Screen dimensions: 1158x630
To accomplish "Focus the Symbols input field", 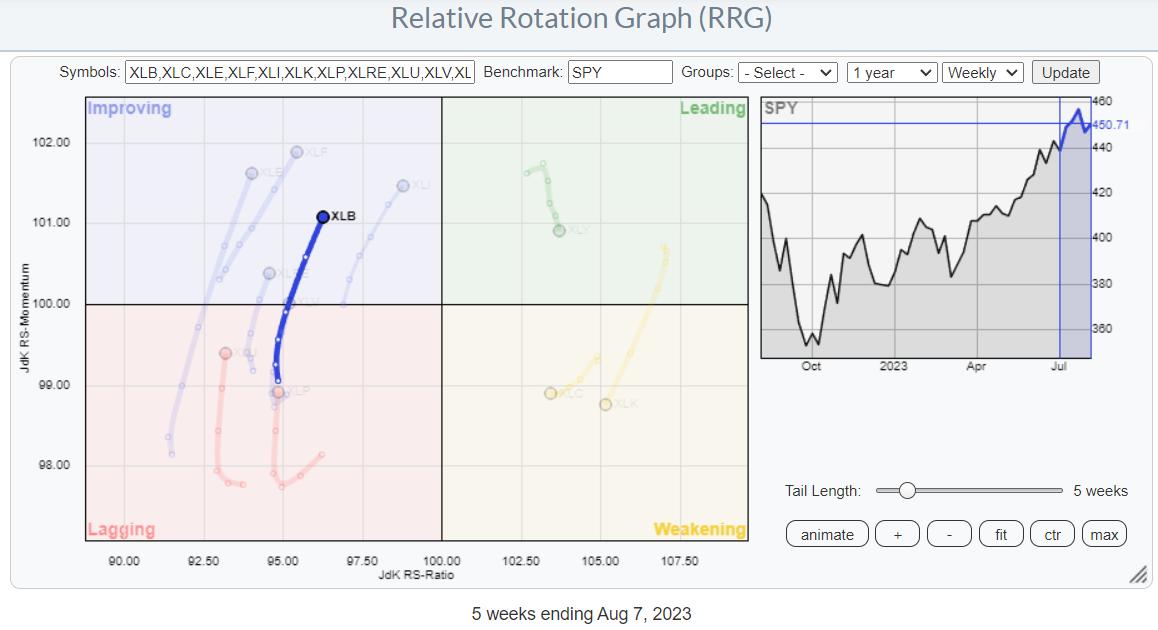I will coord(300,73).
